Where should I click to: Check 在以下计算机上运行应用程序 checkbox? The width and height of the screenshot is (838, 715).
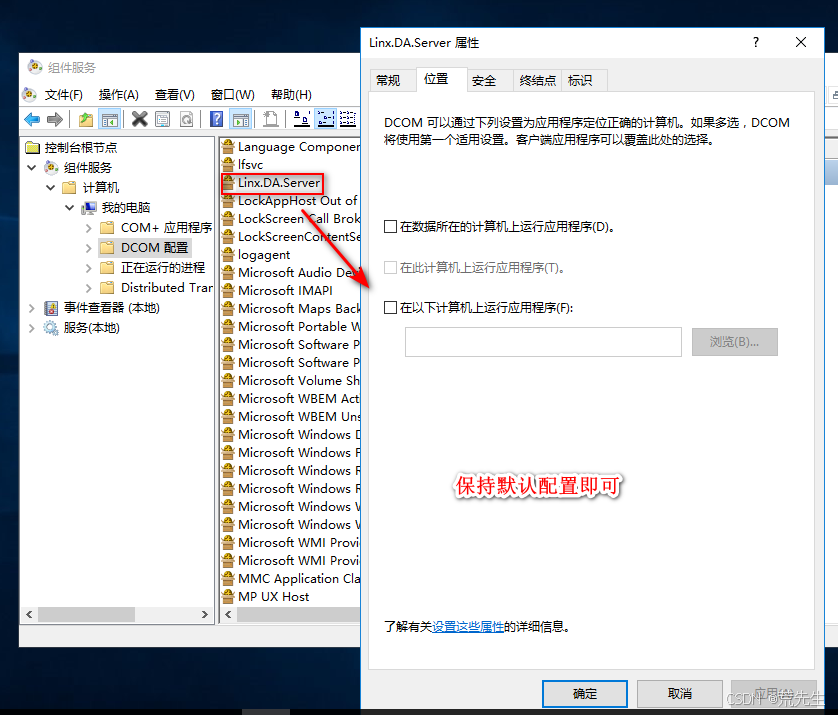pos(390,307)
